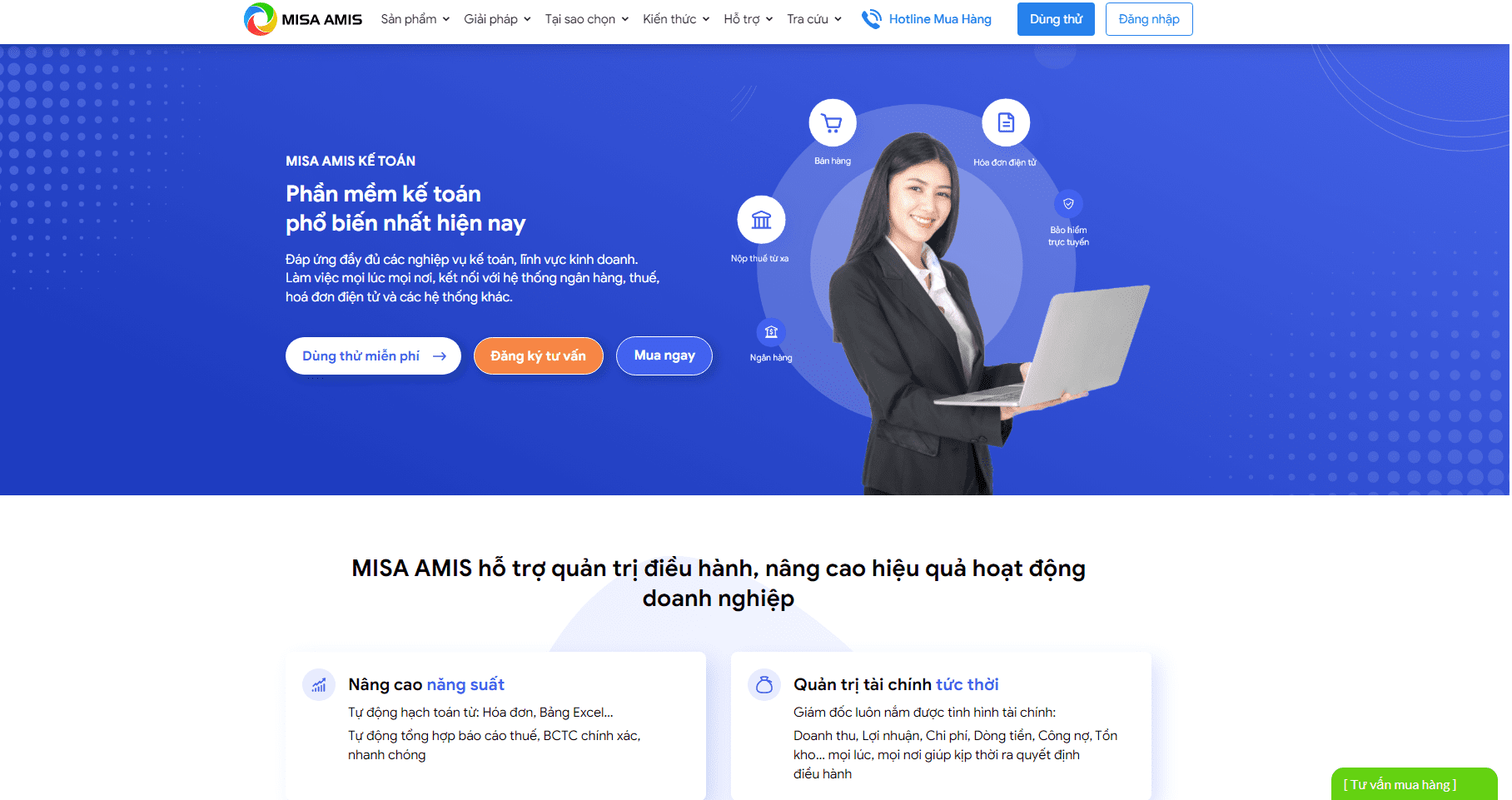Click the Mua ngay button
Viewport: 1512px width, 800px height.
coord(664,355)
